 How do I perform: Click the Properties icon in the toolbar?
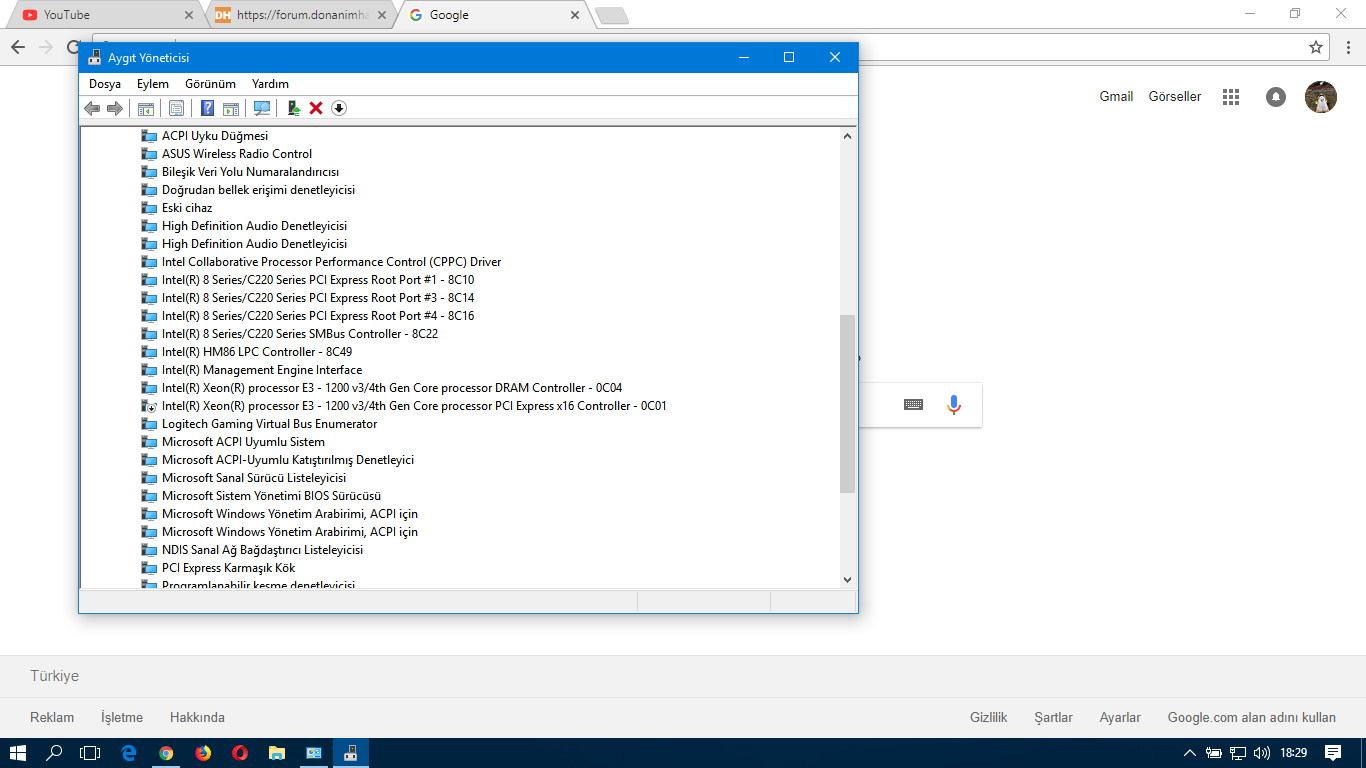click(x=176, y=108)
